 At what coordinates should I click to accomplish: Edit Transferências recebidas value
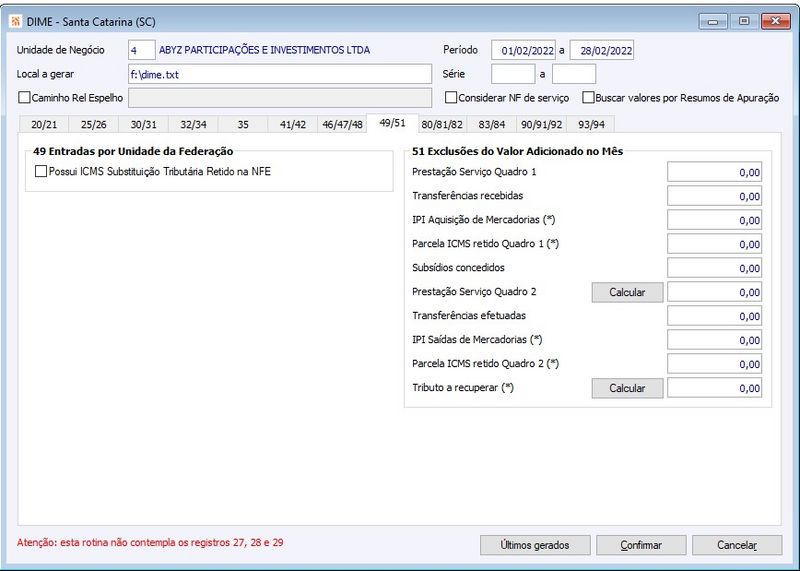[x=714, y=196]
